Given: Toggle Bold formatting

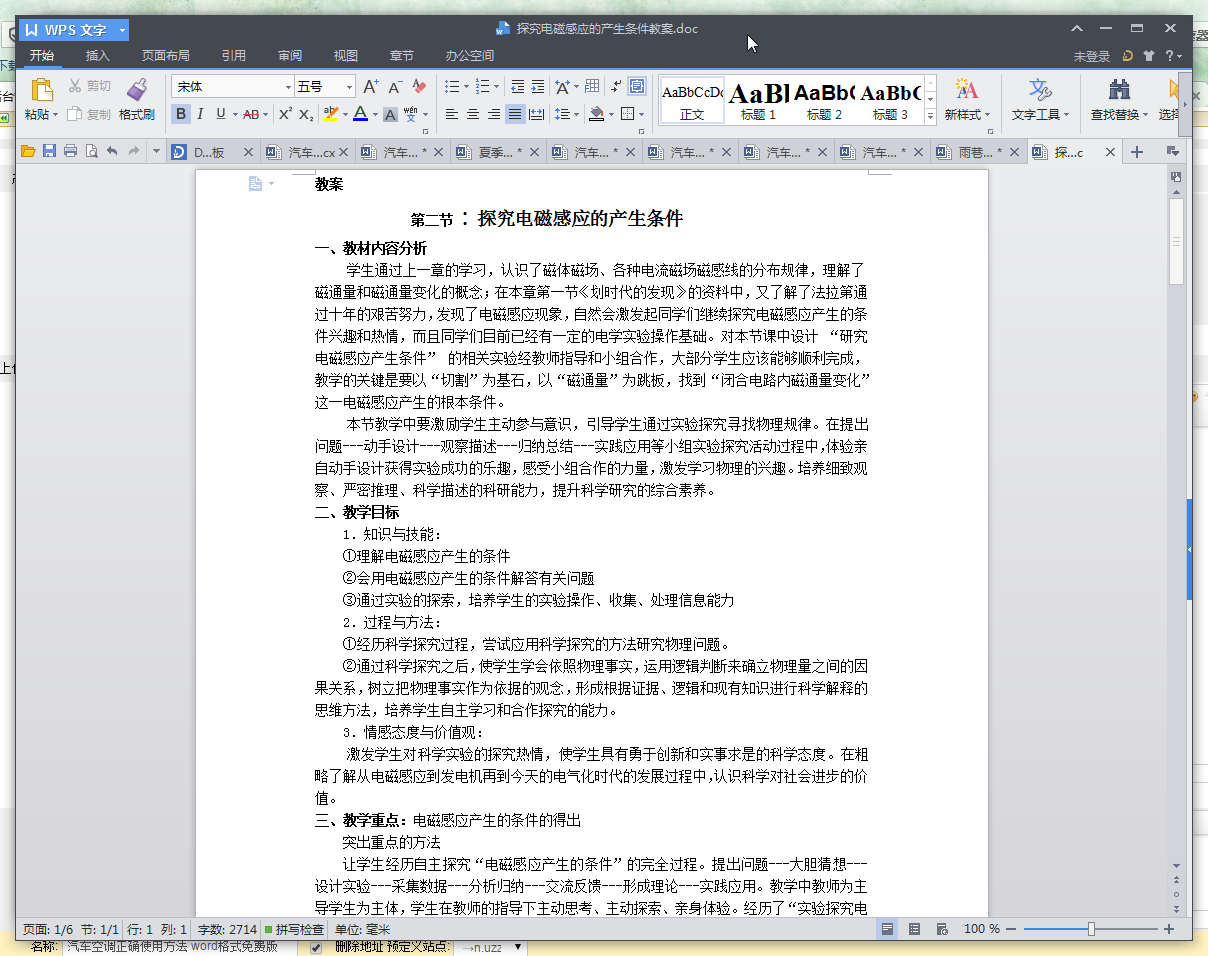Looking at the screenshot, I should point(181,114).
